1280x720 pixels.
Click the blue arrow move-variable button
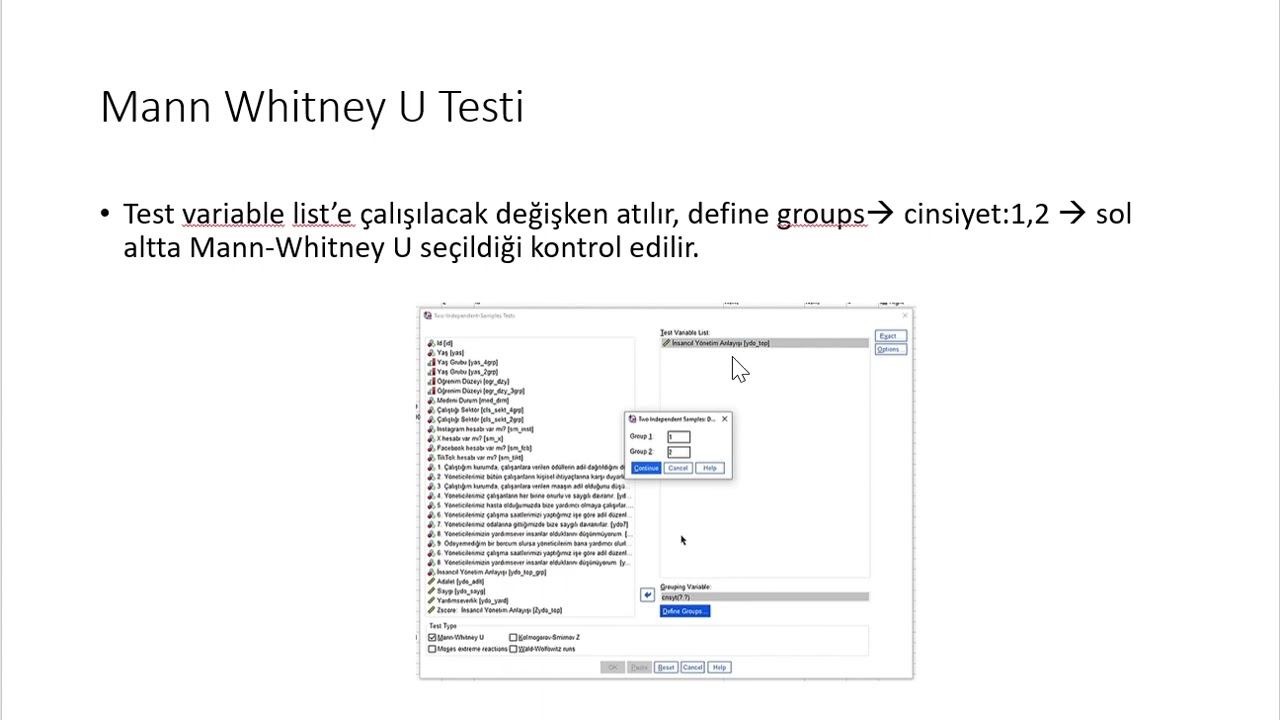coord(647,595)
